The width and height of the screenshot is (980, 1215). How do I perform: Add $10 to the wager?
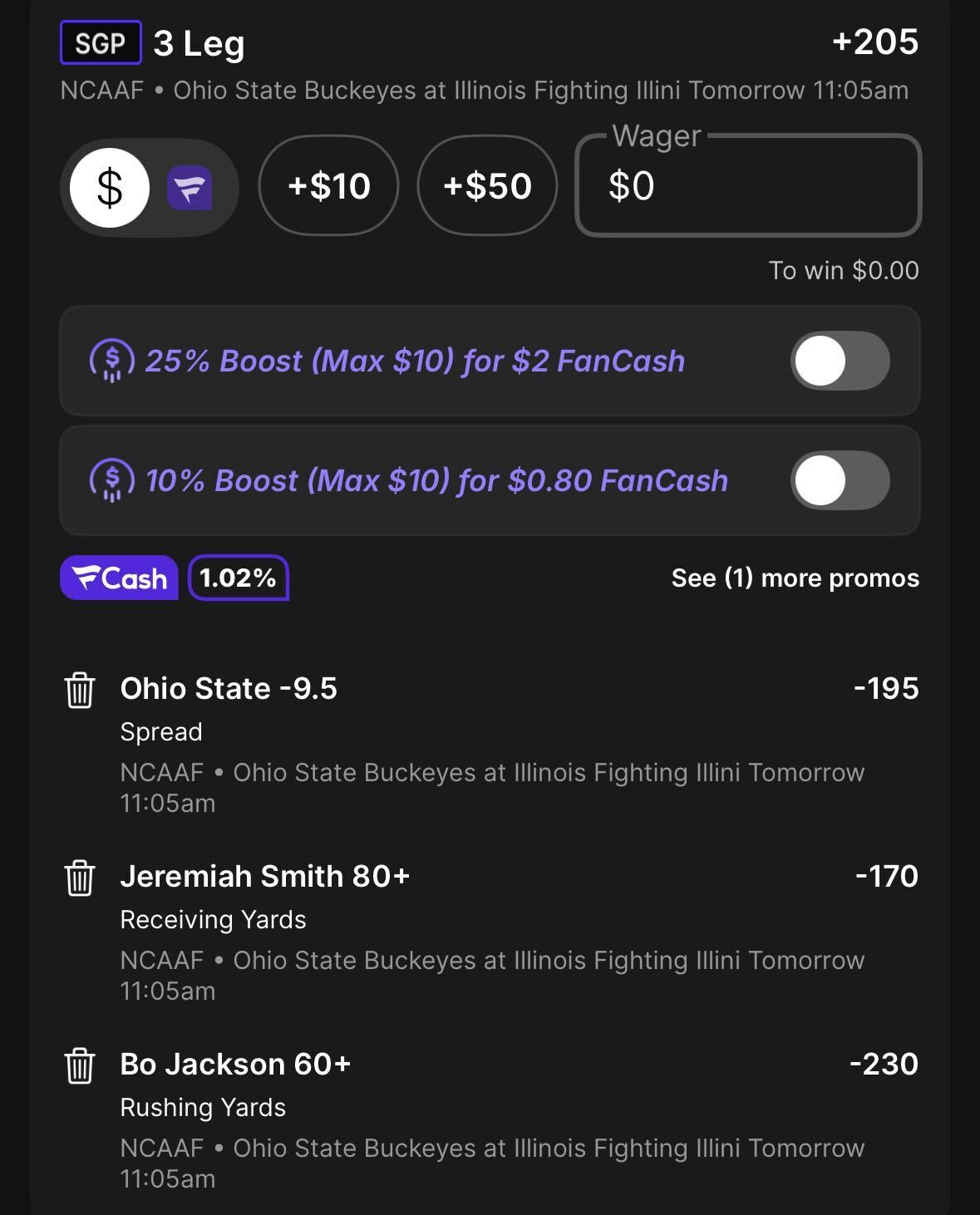[328, 186]
